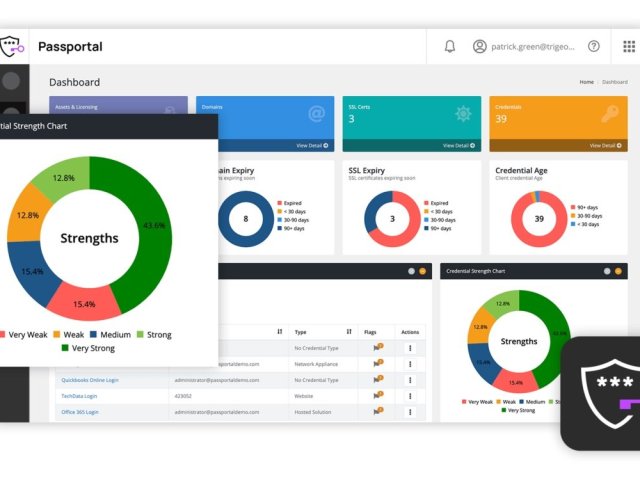Sort the table by Type column
This screenshot has height=480, width=640.
tap(349, 331)
